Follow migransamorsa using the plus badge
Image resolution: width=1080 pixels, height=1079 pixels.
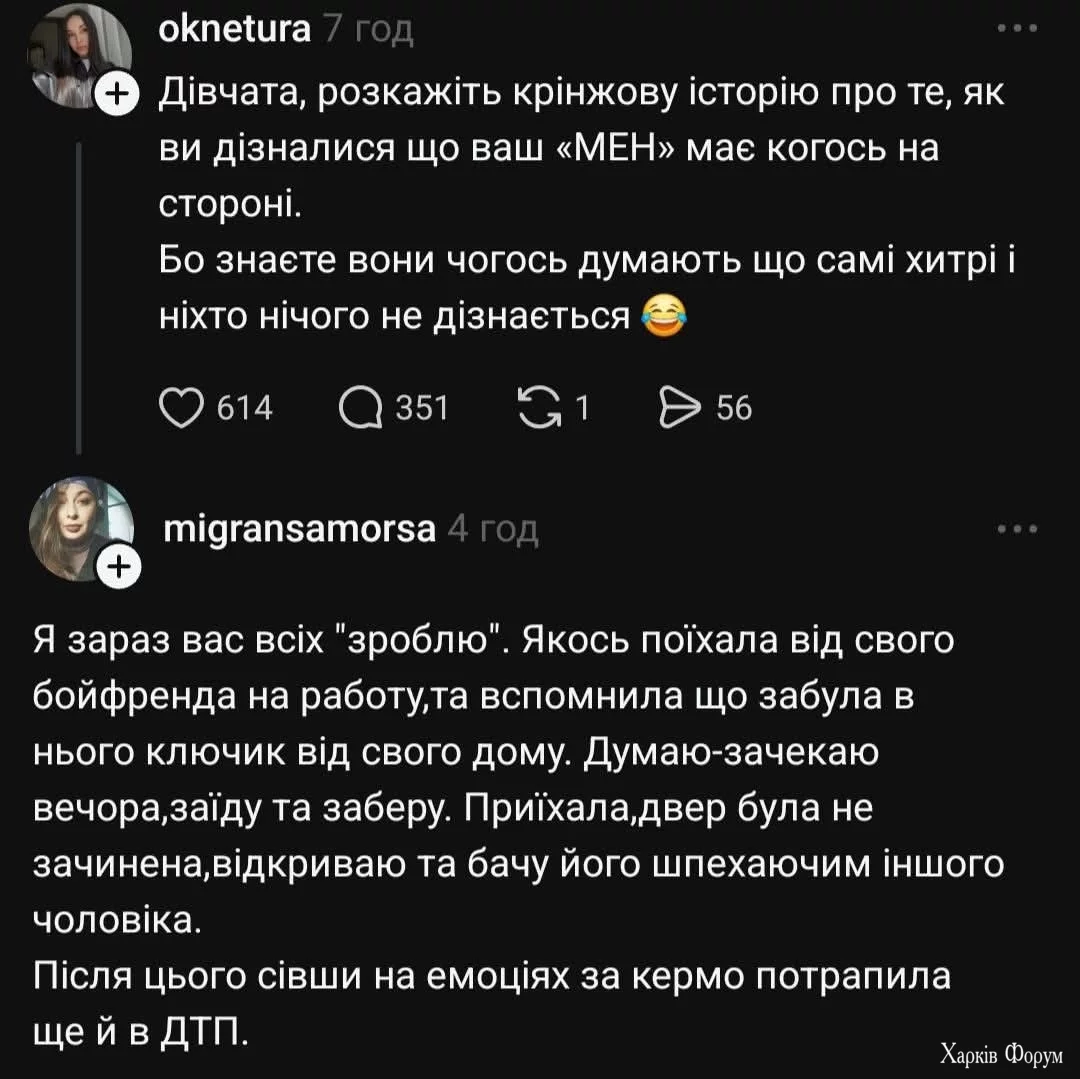coord(118,567)
